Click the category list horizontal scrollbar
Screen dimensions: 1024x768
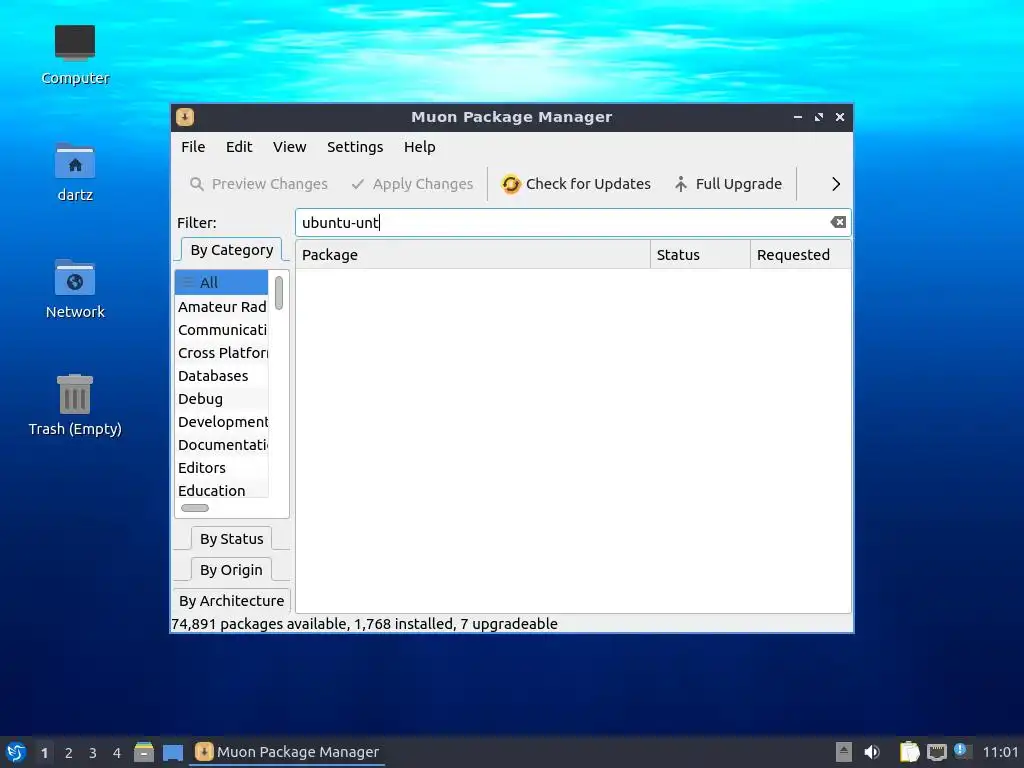click(195, 508)
